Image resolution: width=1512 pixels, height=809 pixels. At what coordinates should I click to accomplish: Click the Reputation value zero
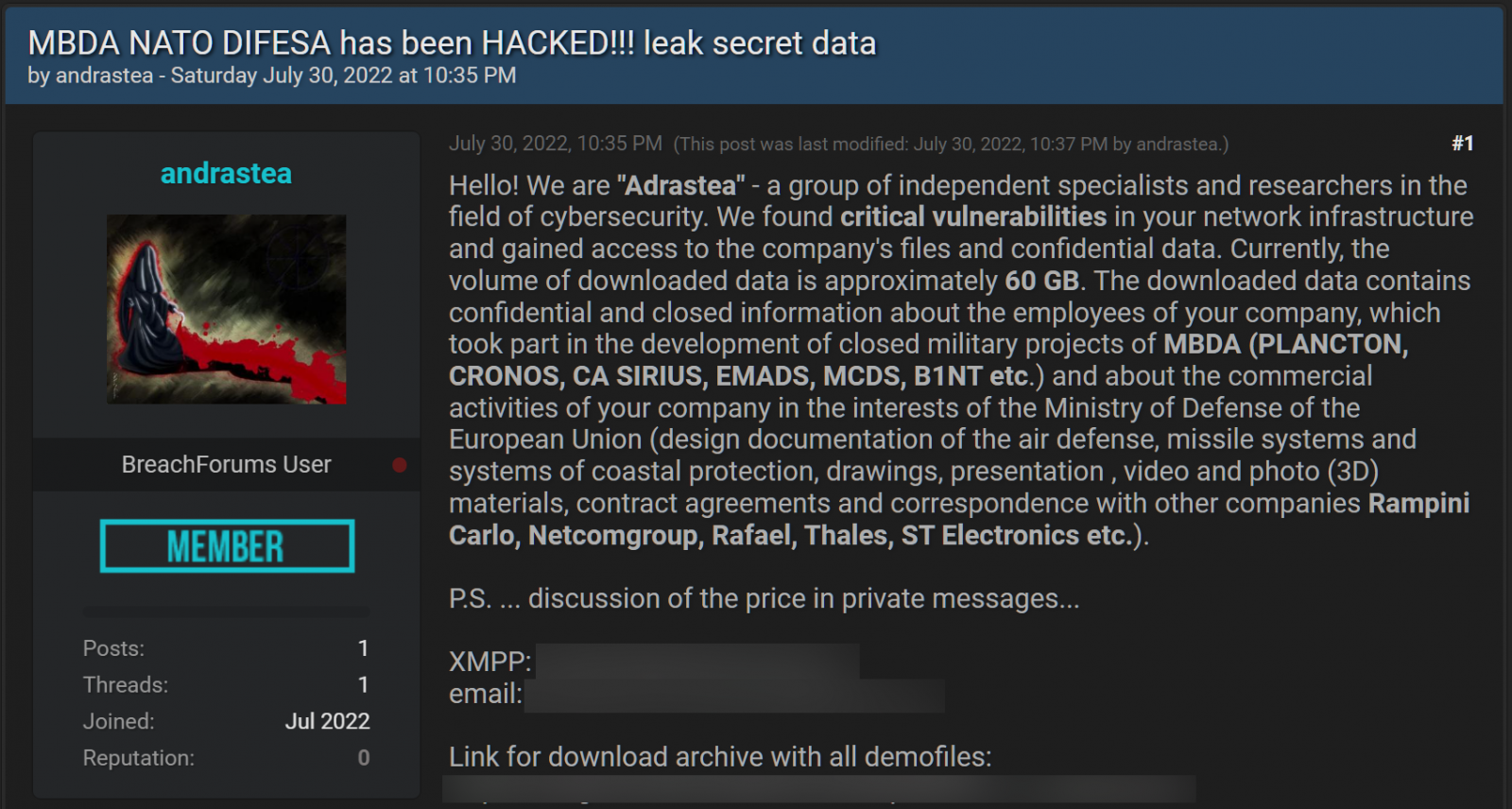[363, 758]
